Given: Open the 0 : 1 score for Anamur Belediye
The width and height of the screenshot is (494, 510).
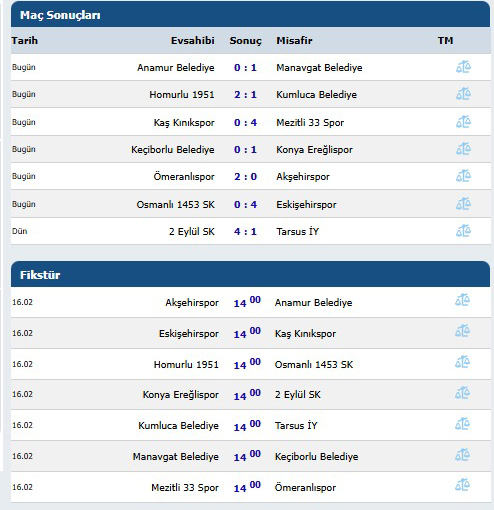Looking at the screenshot, I should (245, 68).
